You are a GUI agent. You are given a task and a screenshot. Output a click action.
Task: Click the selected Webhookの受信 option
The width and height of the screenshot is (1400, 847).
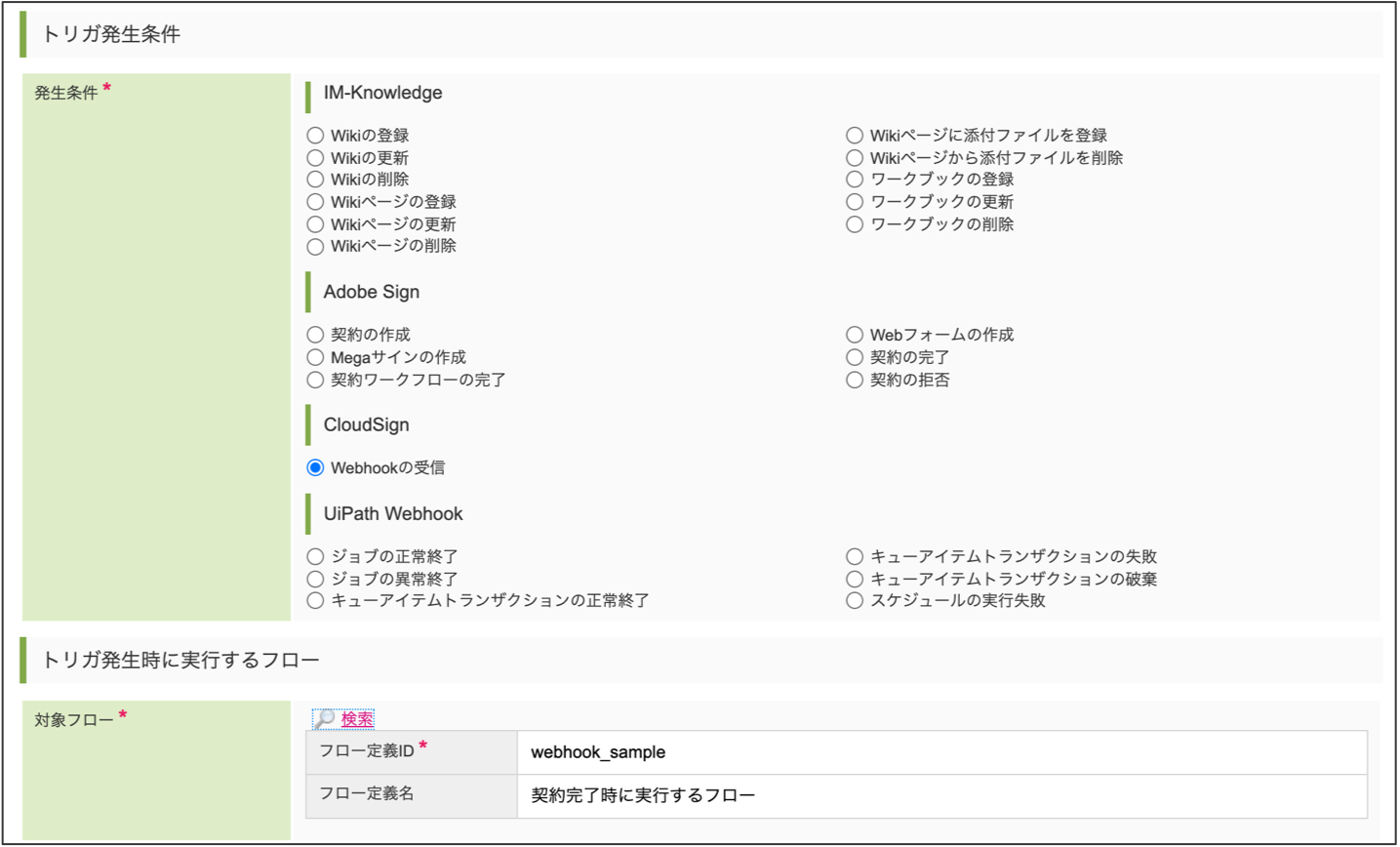pos(314,466)
